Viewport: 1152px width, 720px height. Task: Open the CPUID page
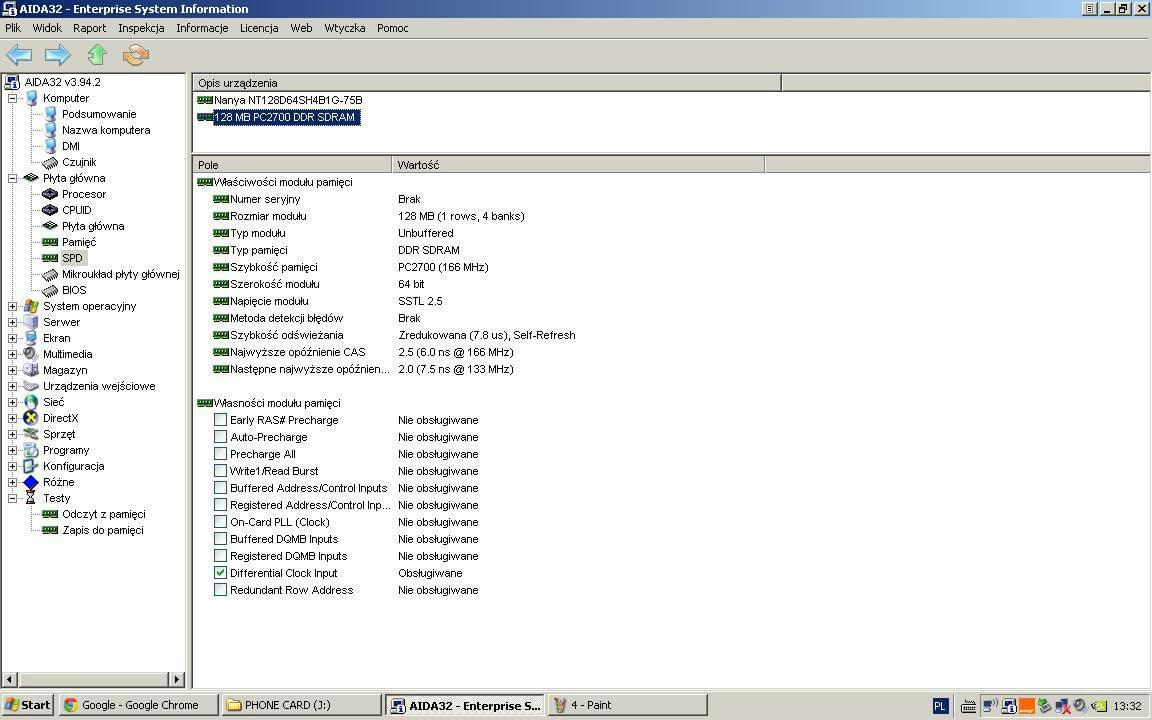coord(76,210)
